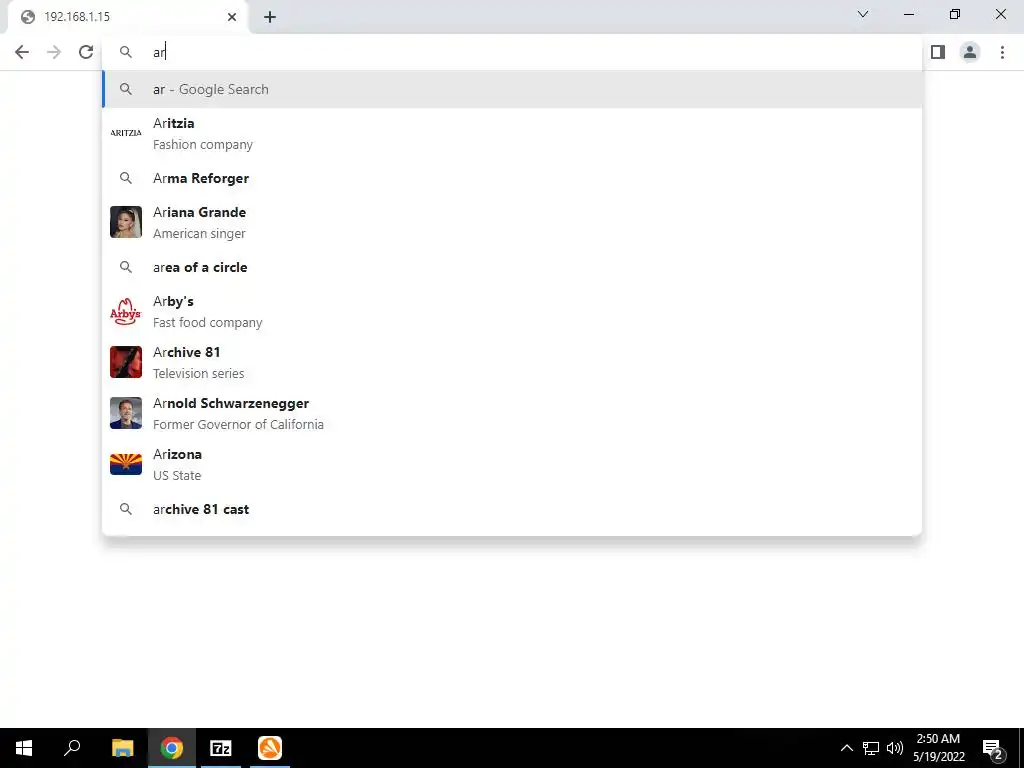Viewport: 1024px width, 768px height.
Task: Select the Aritzia fashion company suggestion
Action: [512, 133]
